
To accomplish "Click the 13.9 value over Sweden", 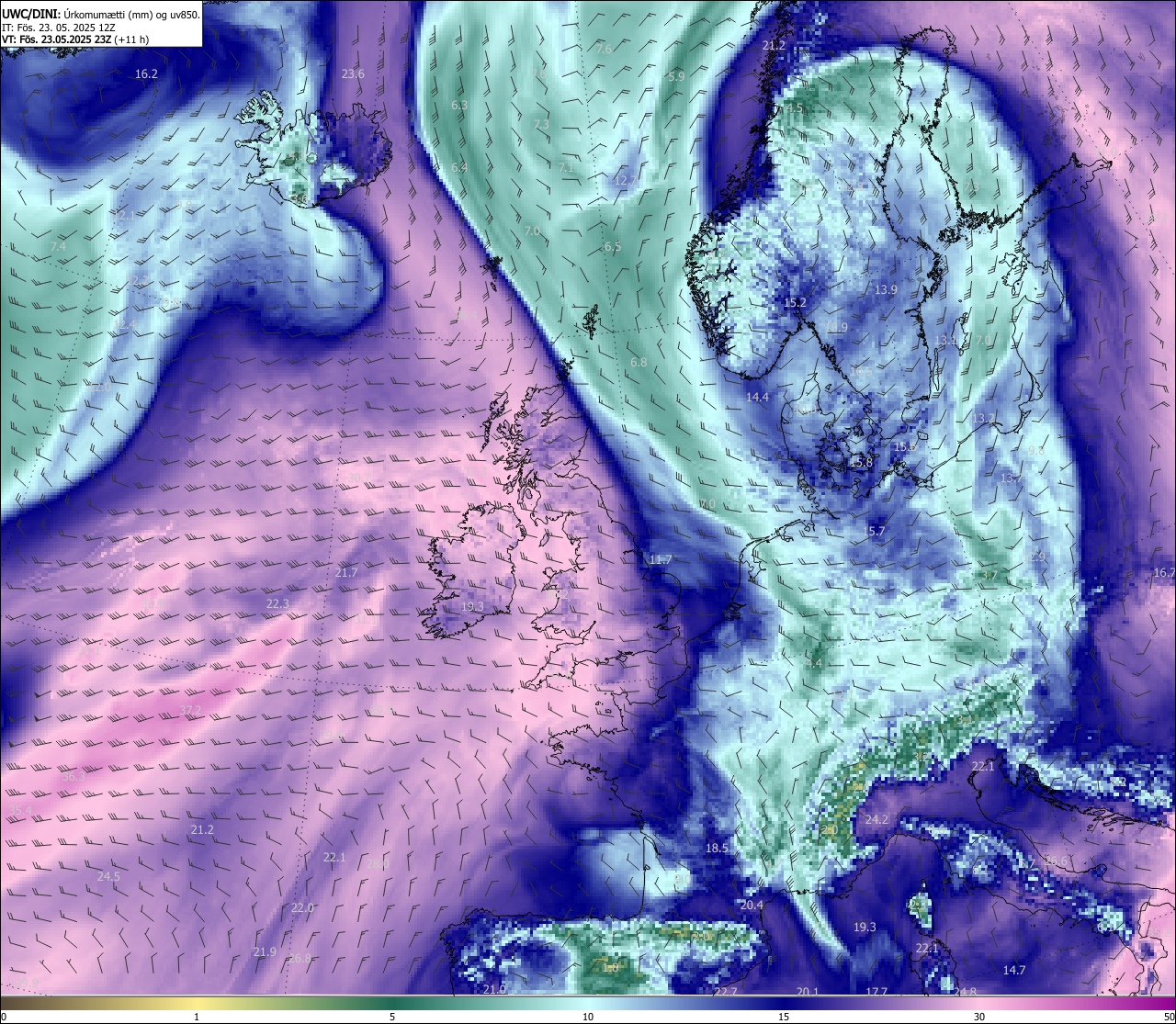I will [885, 289].
